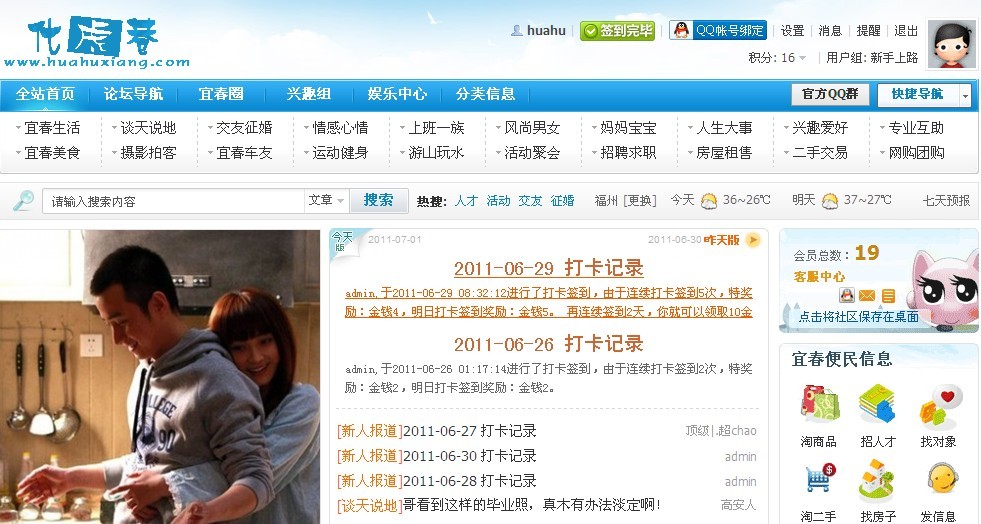
Task: Click the 搜索 button
Action: pos(379,200)
